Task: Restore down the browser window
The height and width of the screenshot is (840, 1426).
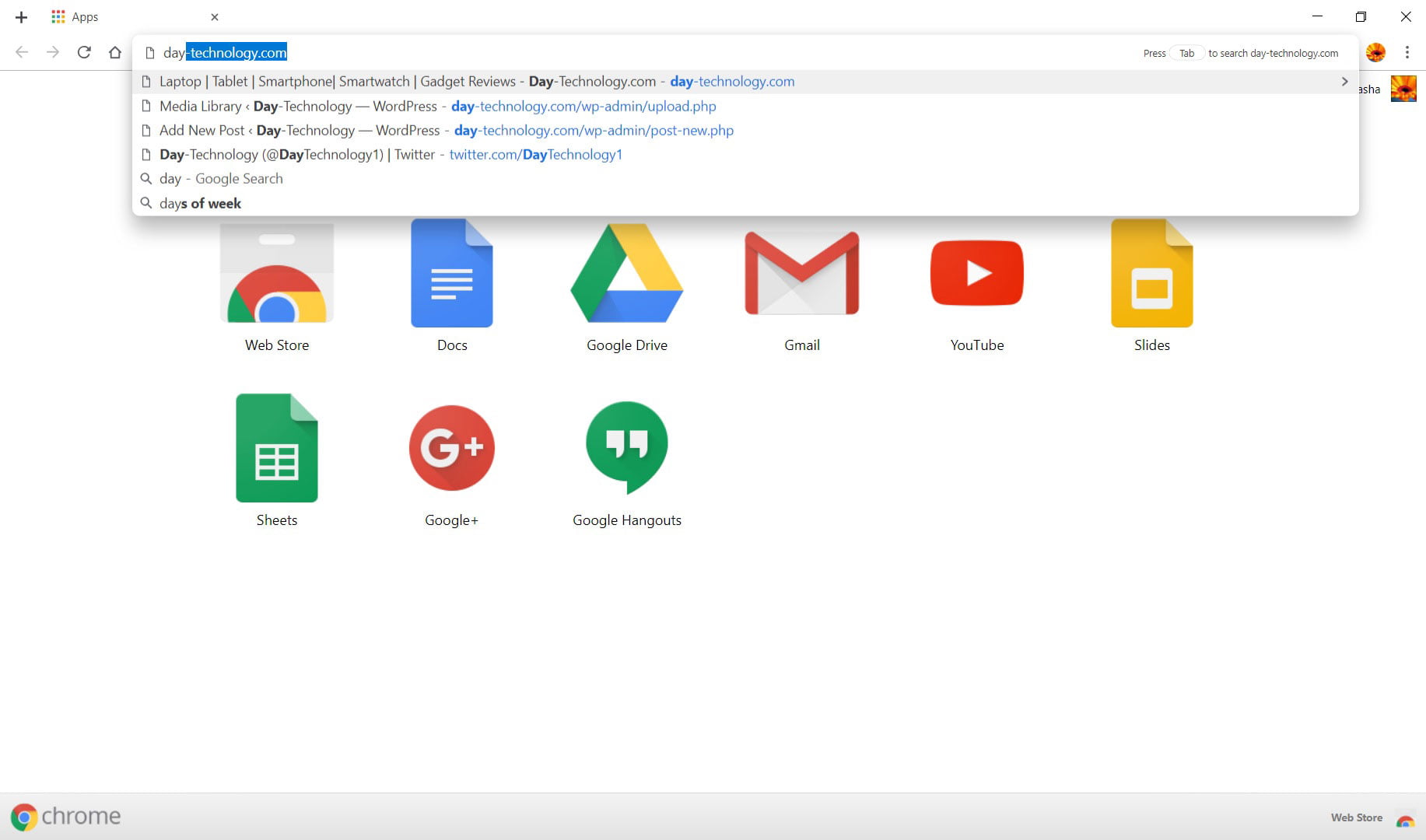Action: coord(1361,16)
